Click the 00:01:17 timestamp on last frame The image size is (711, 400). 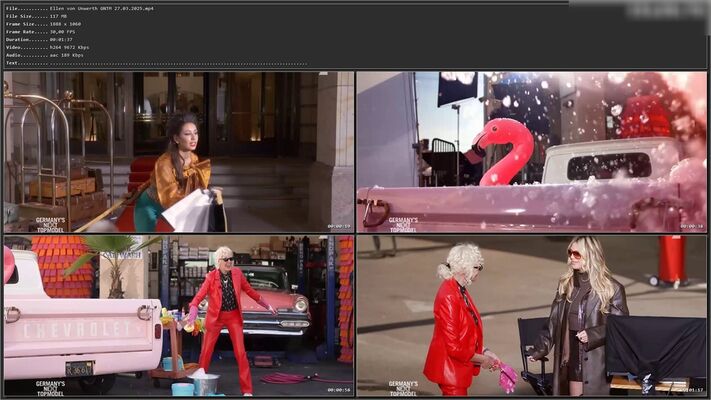click(692, 390)
